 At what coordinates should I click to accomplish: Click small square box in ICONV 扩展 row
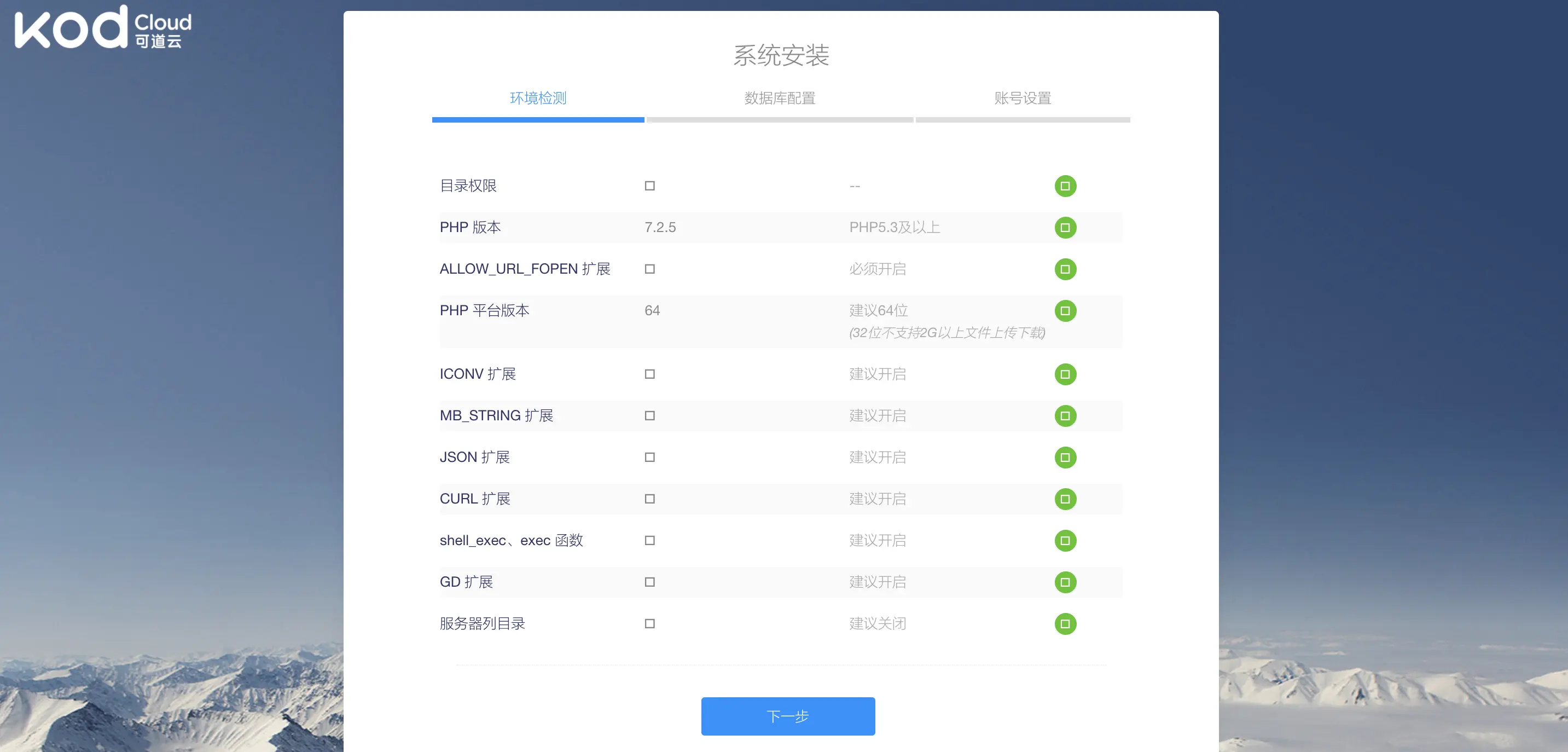click(x=649, y=374)
